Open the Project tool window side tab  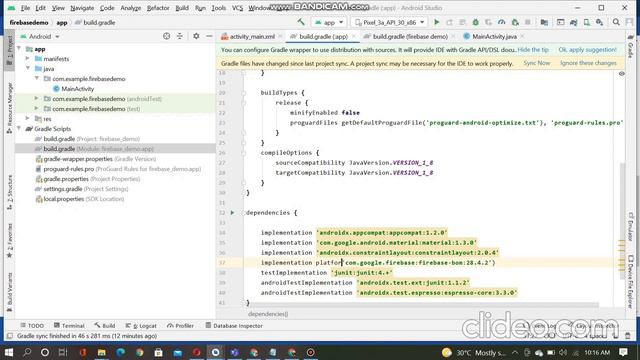coord(9,50)
